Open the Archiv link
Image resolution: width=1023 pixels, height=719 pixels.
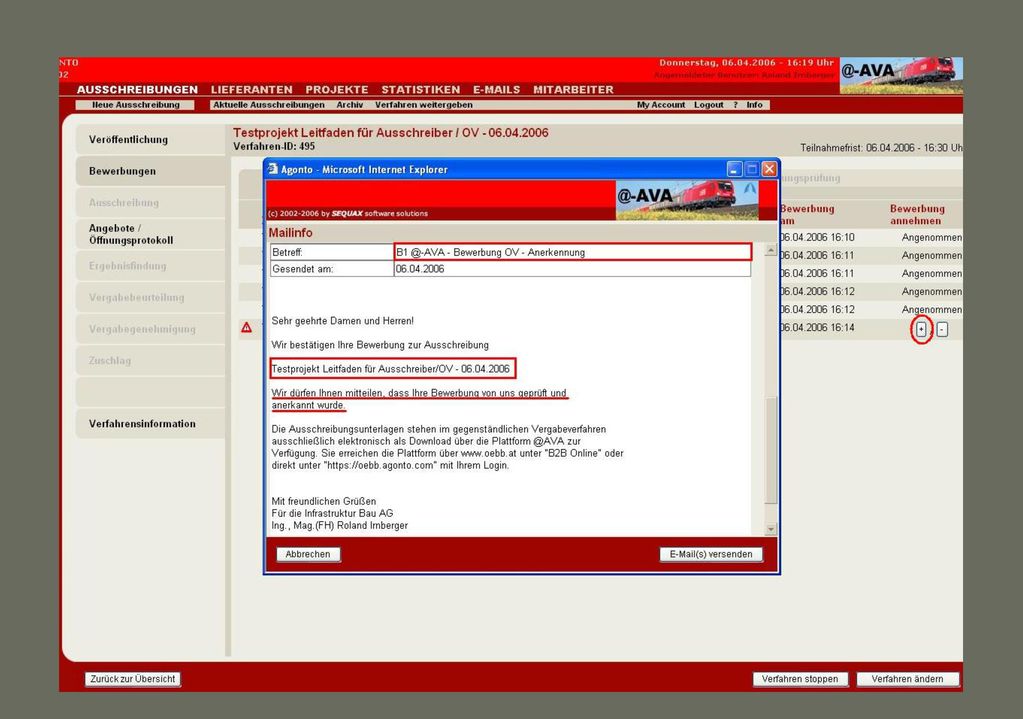click(350, 105)
